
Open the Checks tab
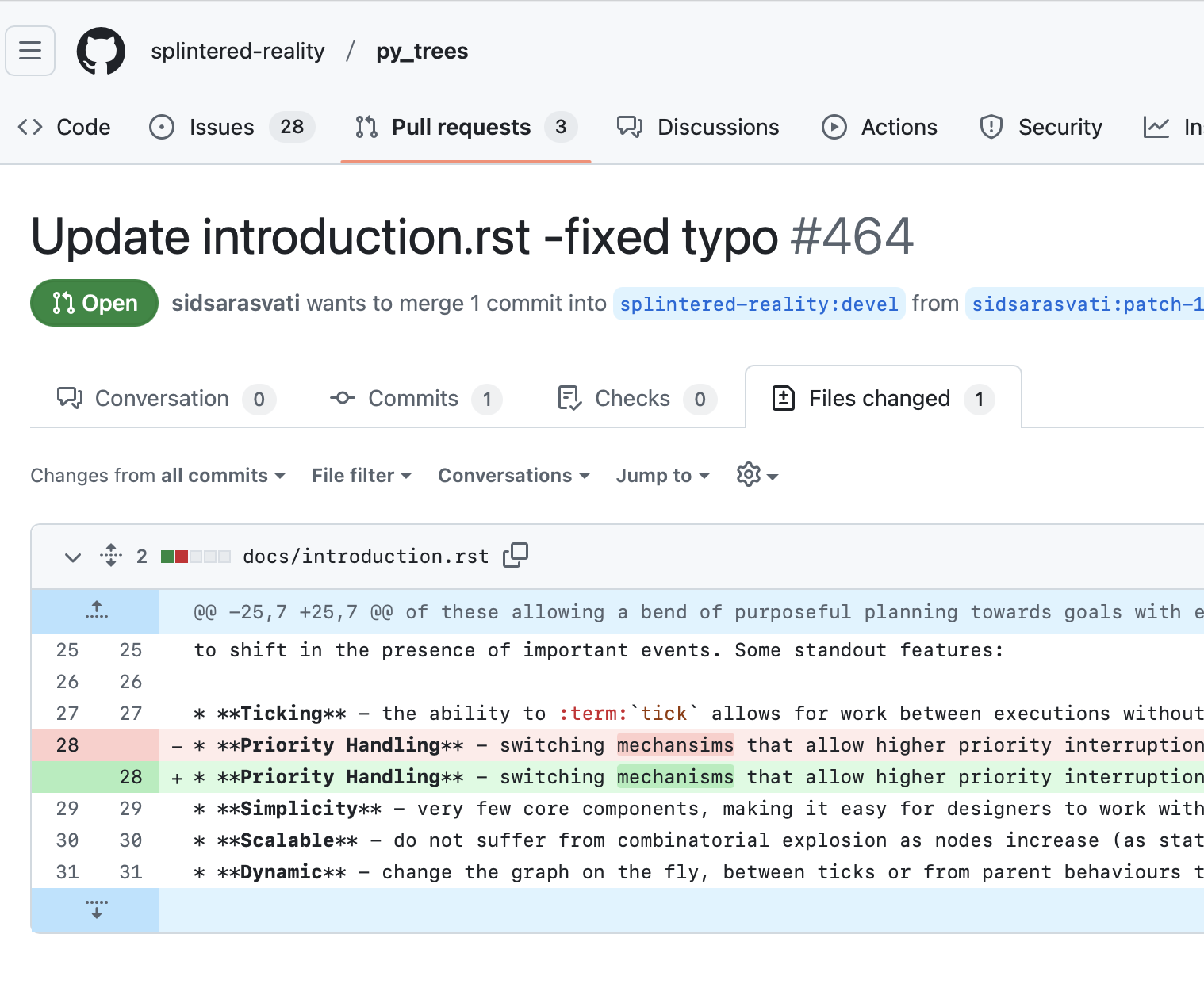click(636, 398)
